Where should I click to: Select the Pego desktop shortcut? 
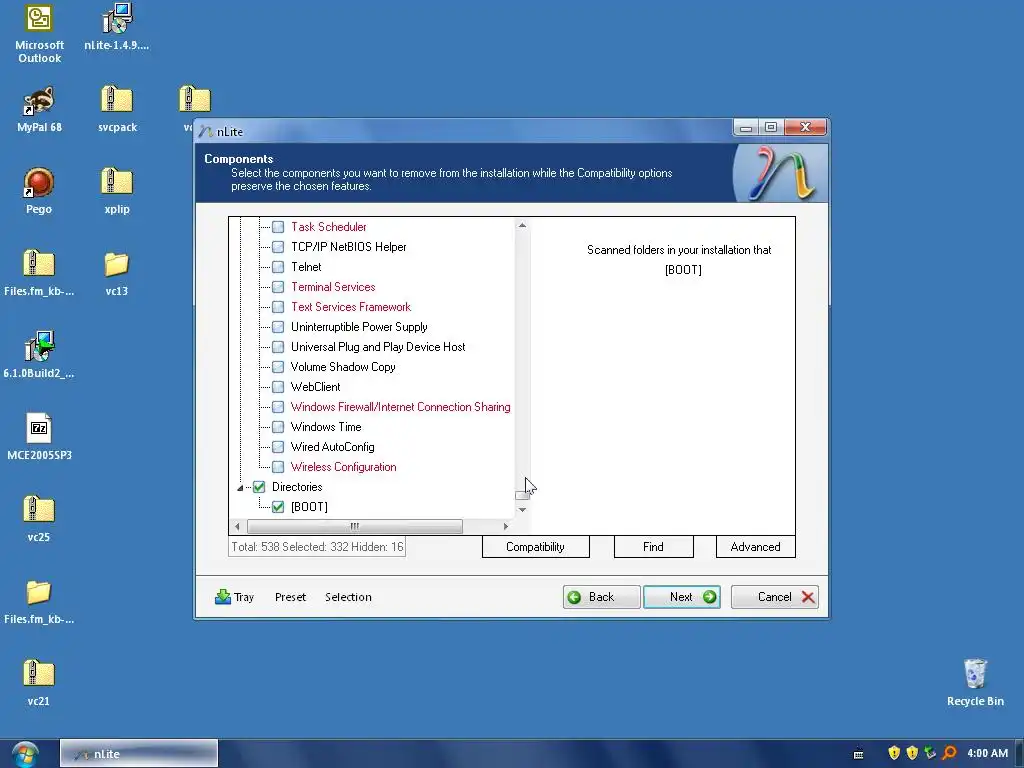click(x=39, y=191)
